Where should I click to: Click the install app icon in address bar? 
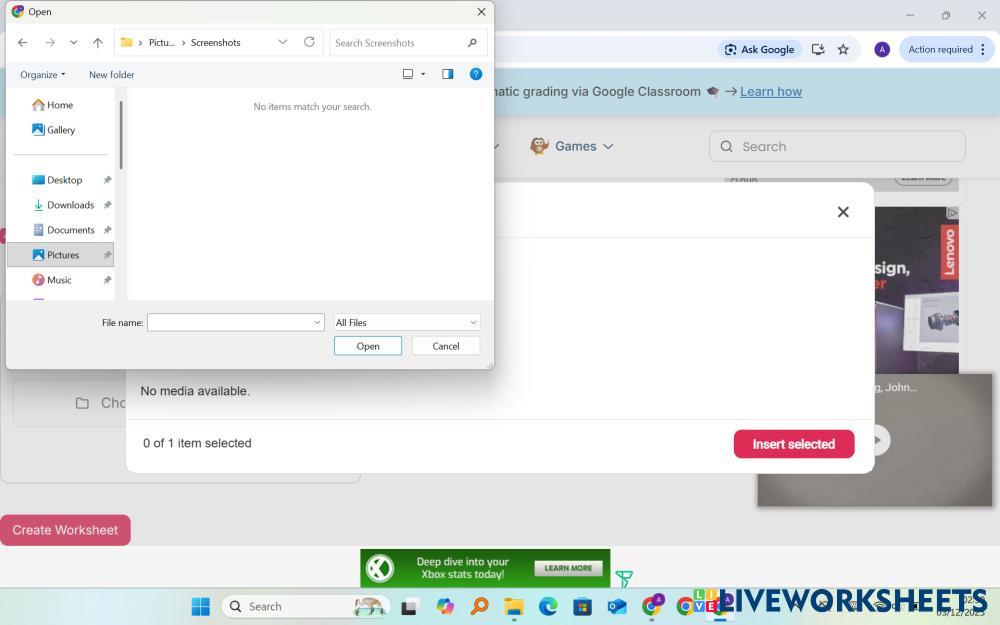(818, 49)
